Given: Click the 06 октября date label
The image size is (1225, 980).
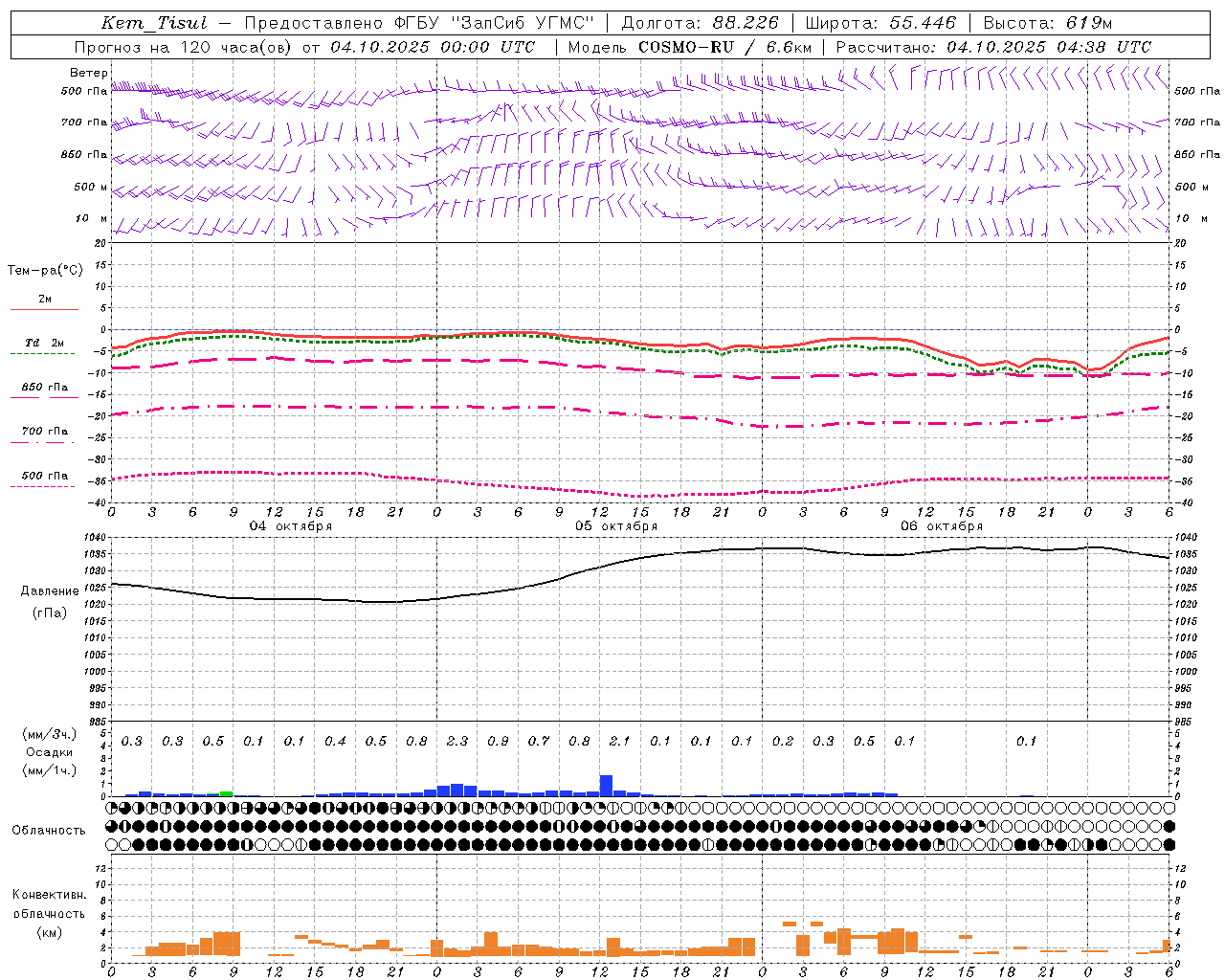Looking at the screenshot, I should tap(942, 526).
